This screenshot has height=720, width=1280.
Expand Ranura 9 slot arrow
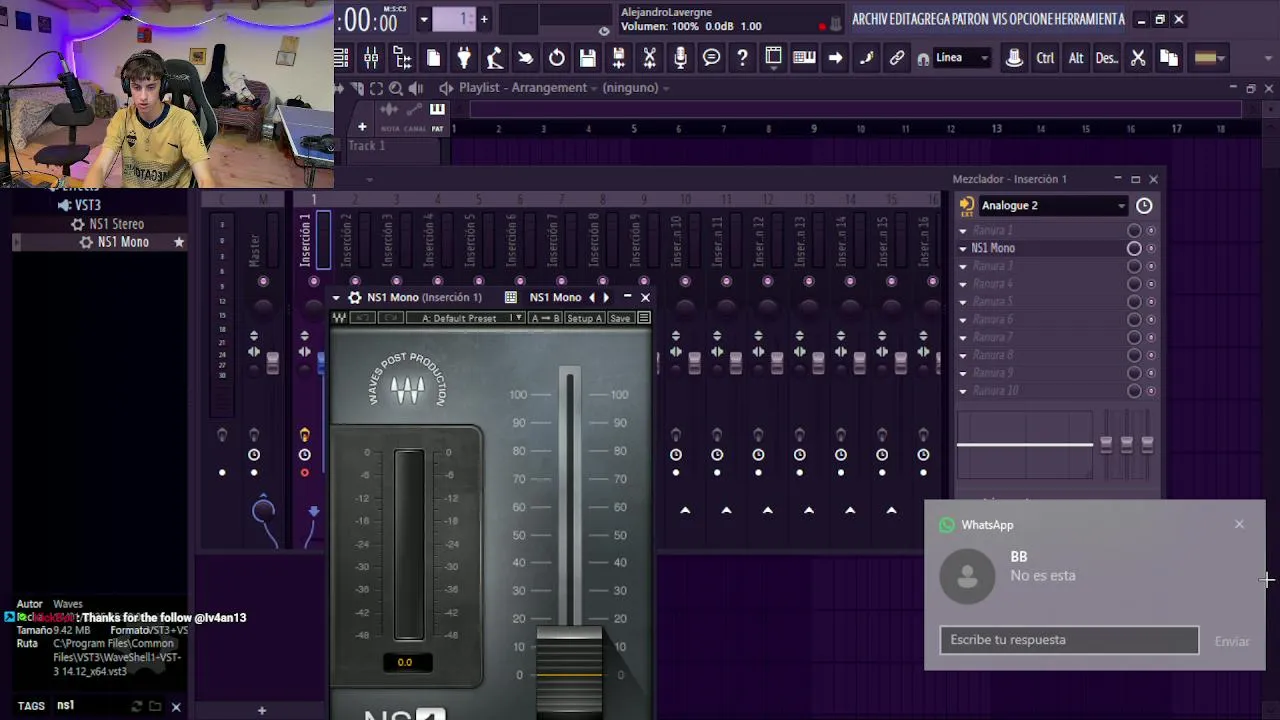[963, 373]
